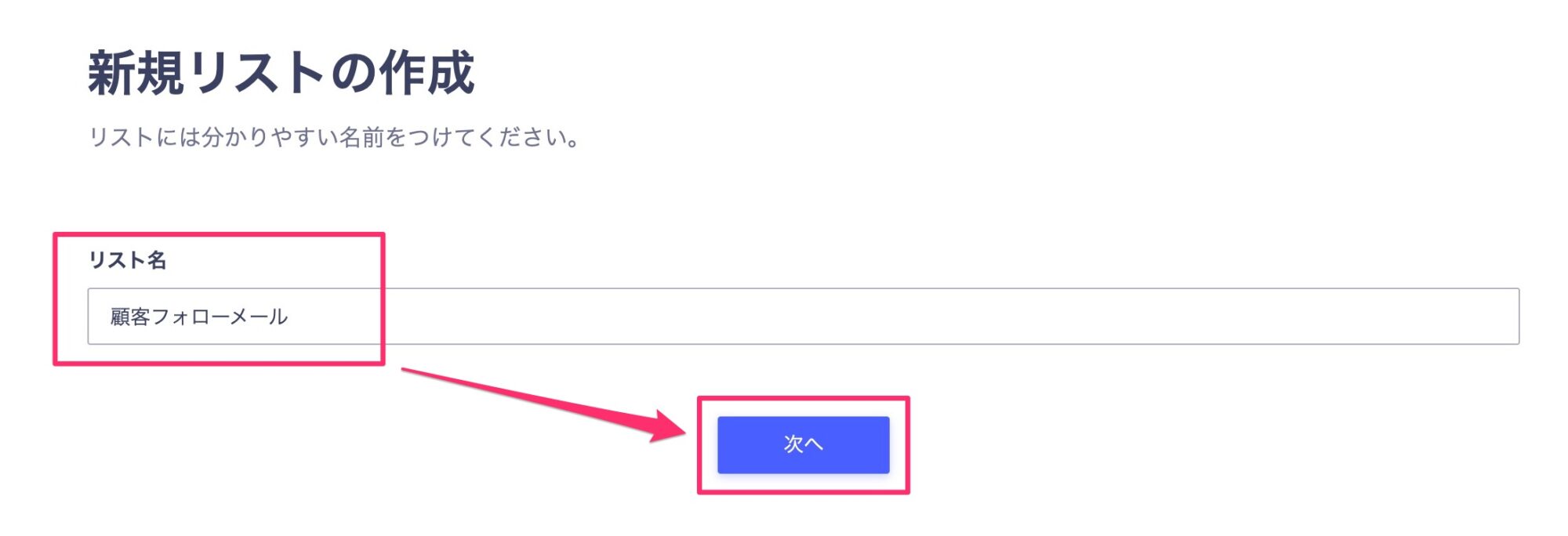
Task: Click the middle of the list name field
Action: 803,316
